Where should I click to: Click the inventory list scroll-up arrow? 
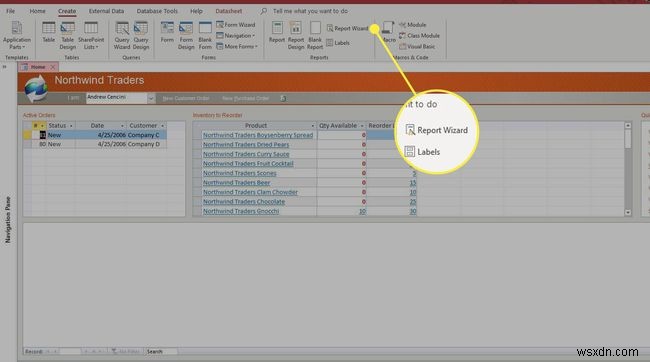pos(628,125)
